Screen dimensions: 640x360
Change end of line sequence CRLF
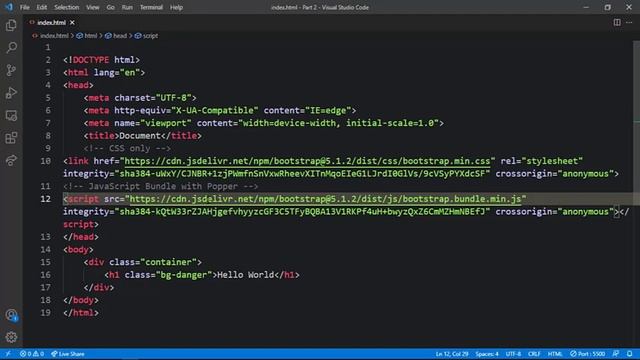[534, 354]
